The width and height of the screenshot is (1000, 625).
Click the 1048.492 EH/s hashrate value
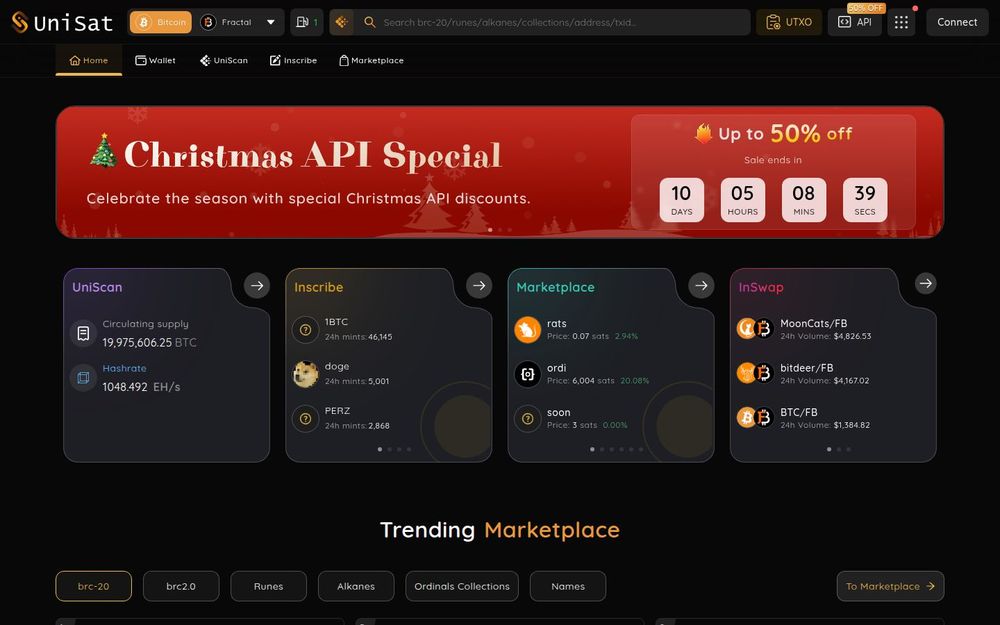coord(141,387)
